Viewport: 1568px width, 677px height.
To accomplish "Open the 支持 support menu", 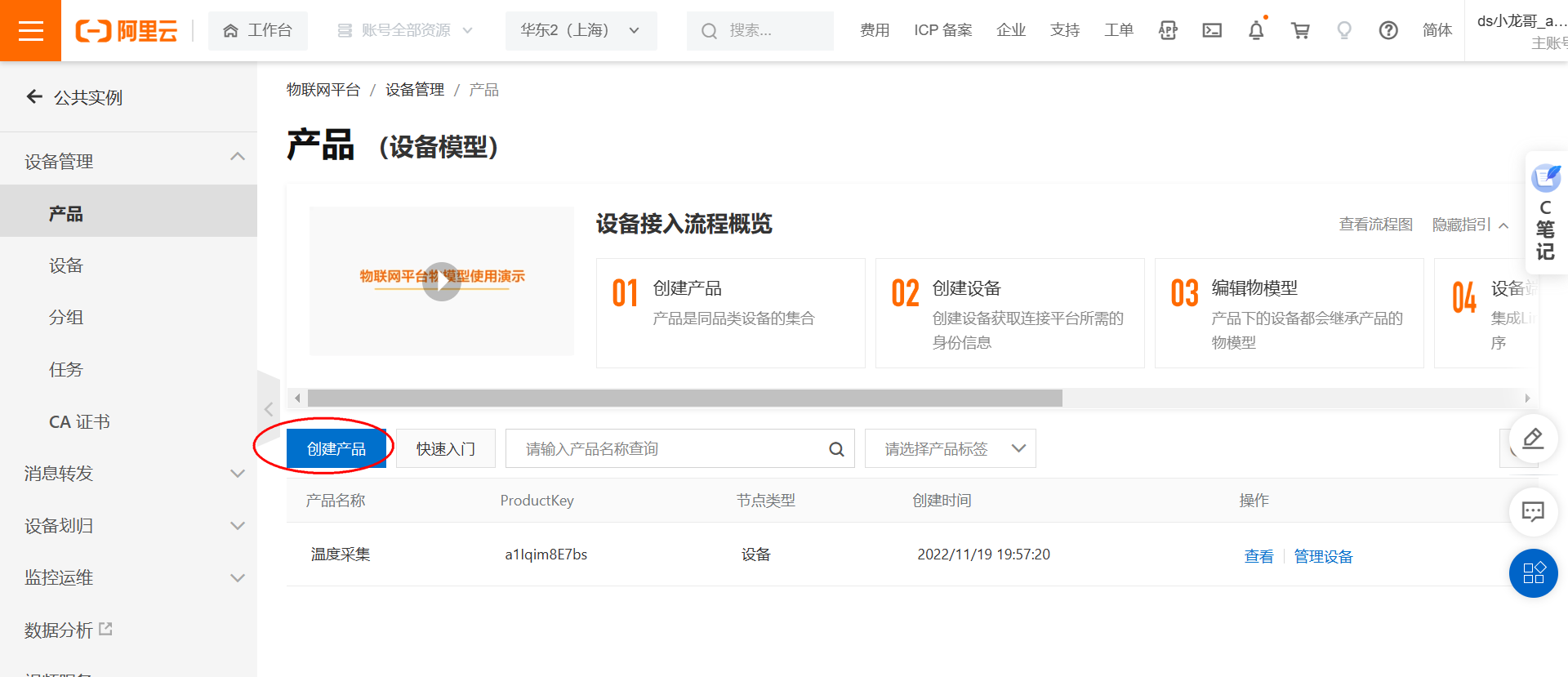I will (x=1065, y=30).
